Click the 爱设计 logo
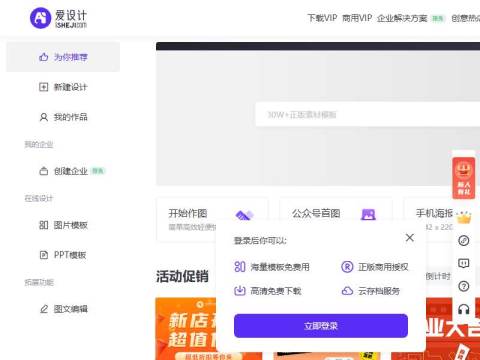The height and width of the screenshot is (360, 480). tap(58, 18)
